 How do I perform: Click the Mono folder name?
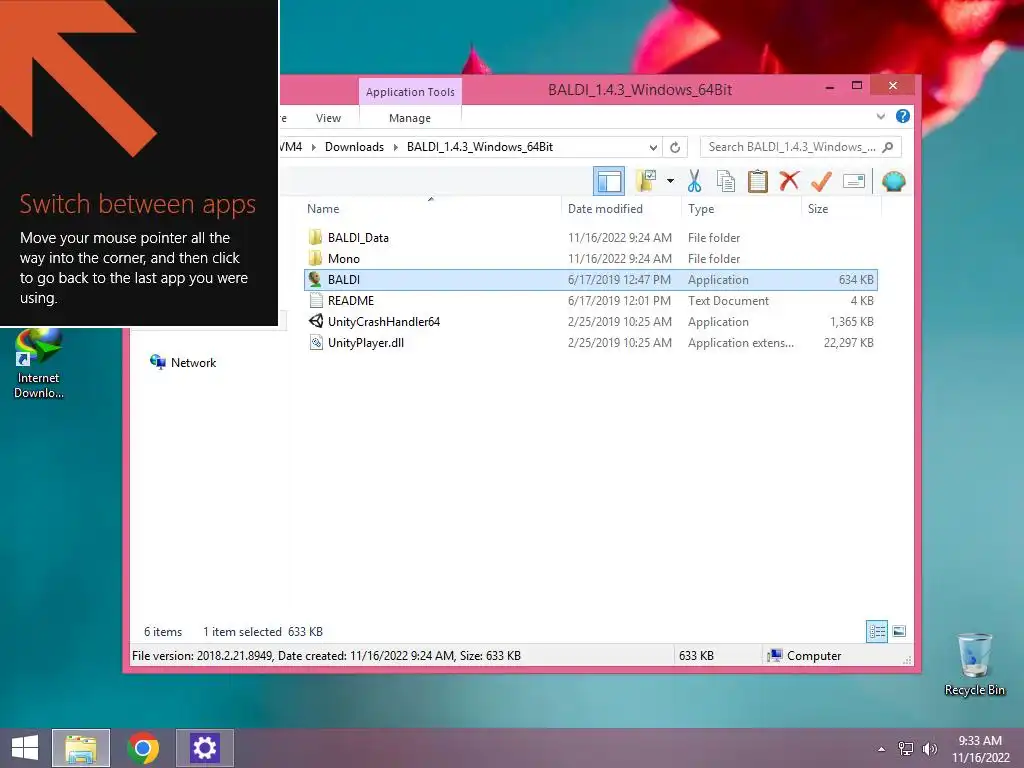pyautogui.click(x=344, y=259)
